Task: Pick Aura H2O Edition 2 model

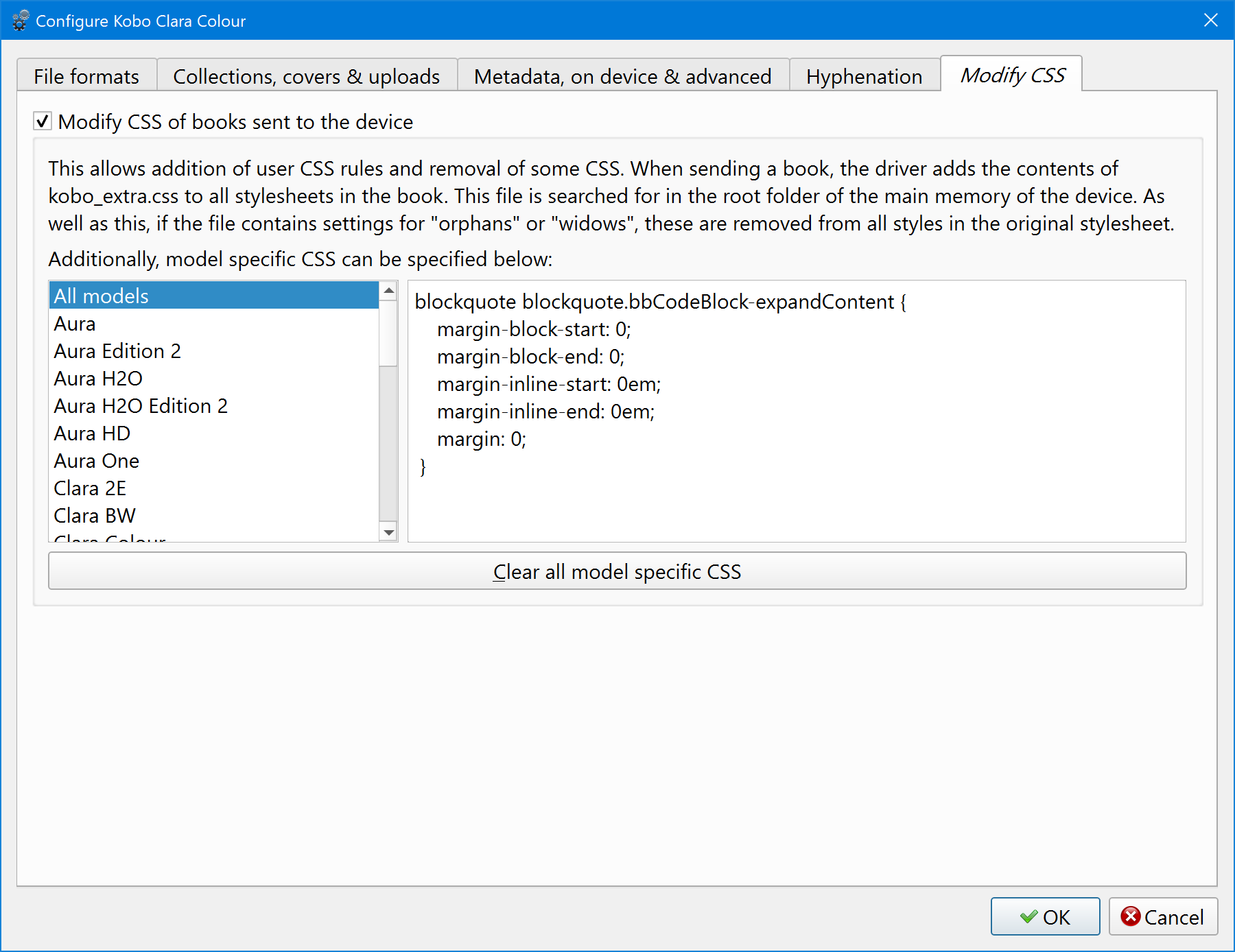Action: point(214,405)
